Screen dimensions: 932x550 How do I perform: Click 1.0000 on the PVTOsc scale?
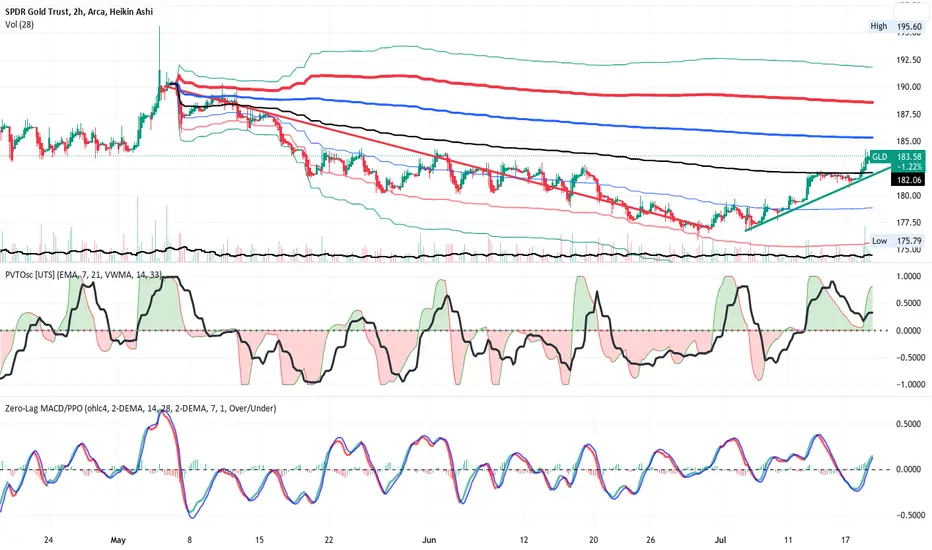[x=909, y=276]
